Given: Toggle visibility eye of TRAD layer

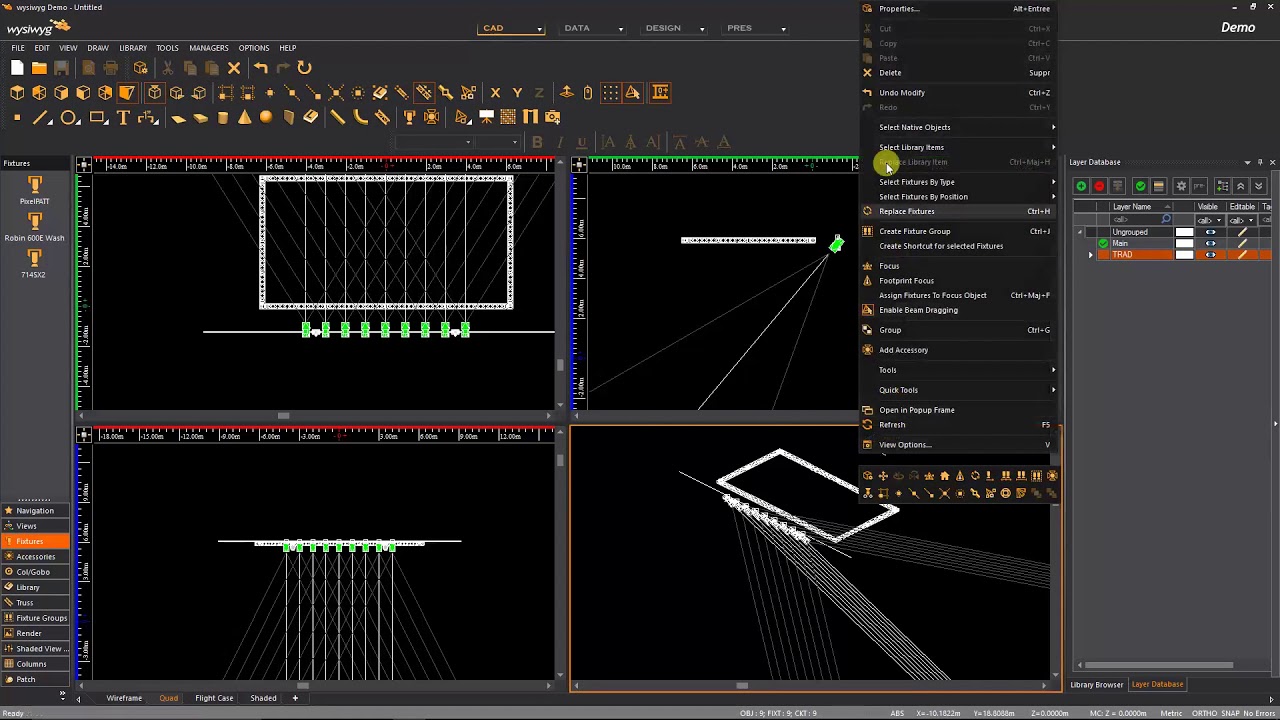Looking at the screenshot, I should [1210, 255].
